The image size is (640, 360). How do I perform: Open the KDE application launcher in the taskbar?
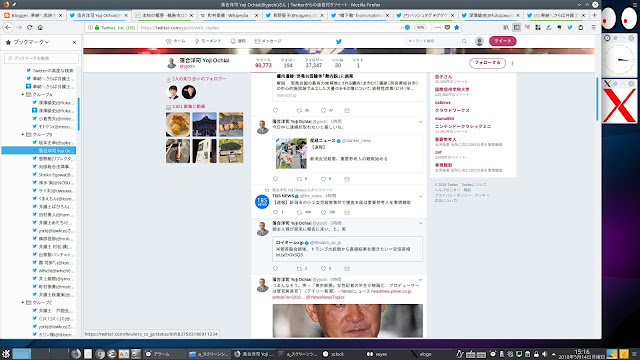6,354
